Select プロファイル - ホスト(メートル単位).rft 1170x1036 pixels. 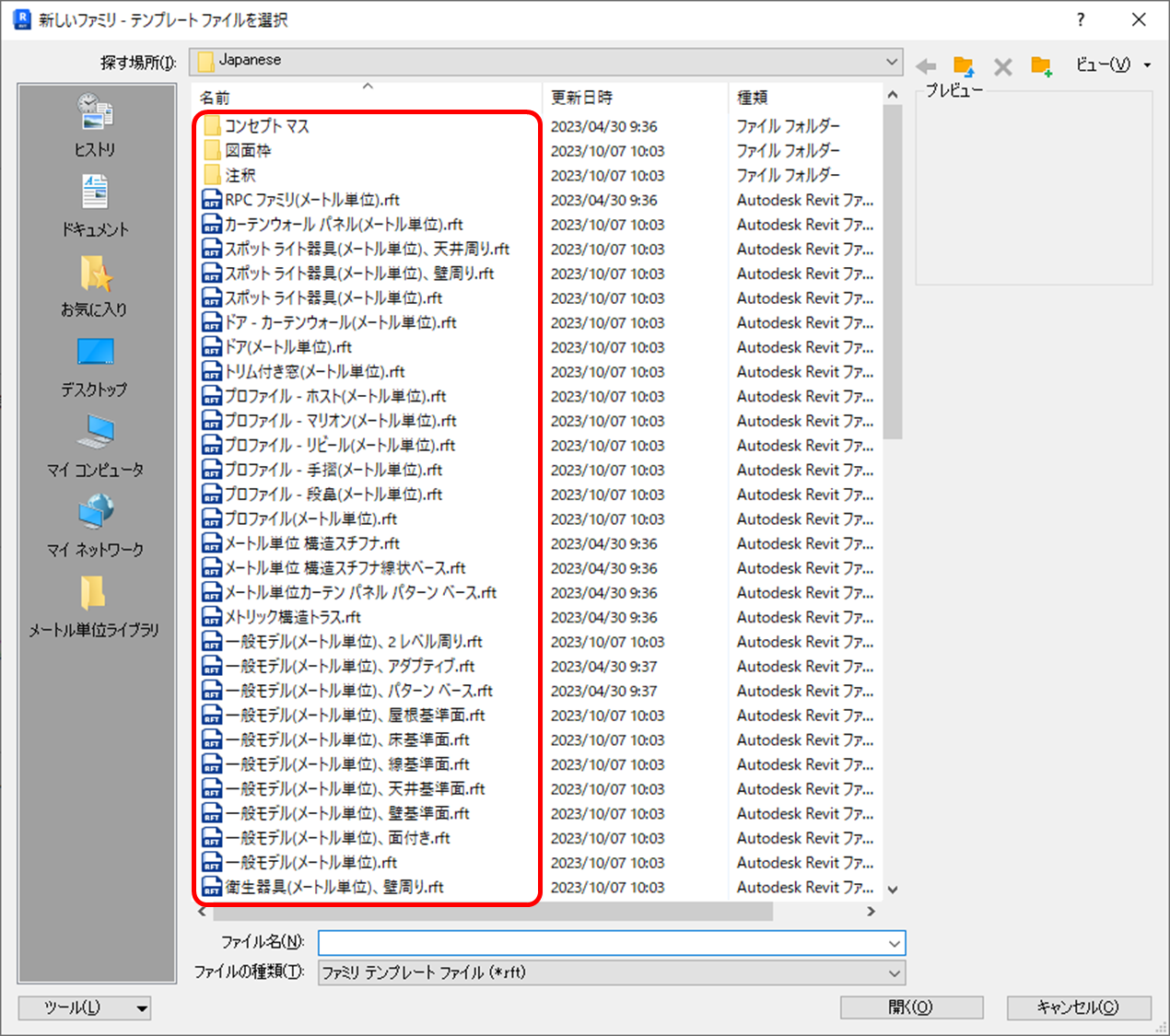click(324, 396)
